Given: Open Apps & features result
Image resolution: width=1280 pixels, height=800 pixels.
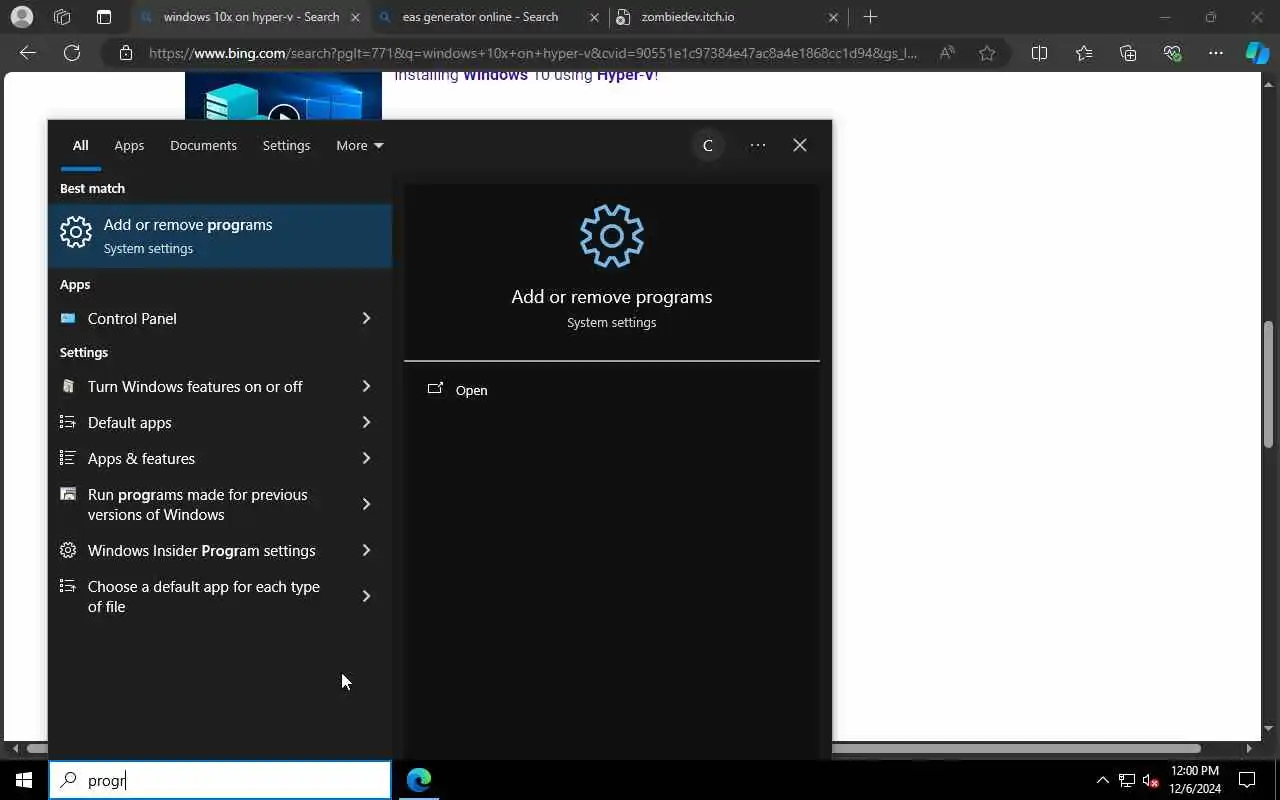Looking at the screenshot, I should 194,458.
